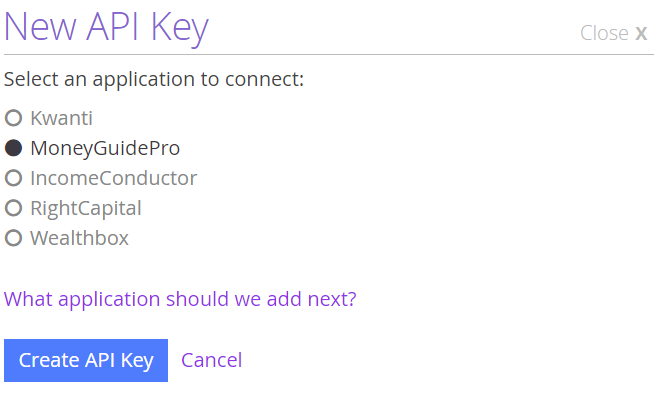Viewport: 667px width, 407px height.
Task: Click the divider line below the heading
Action: 329,54
